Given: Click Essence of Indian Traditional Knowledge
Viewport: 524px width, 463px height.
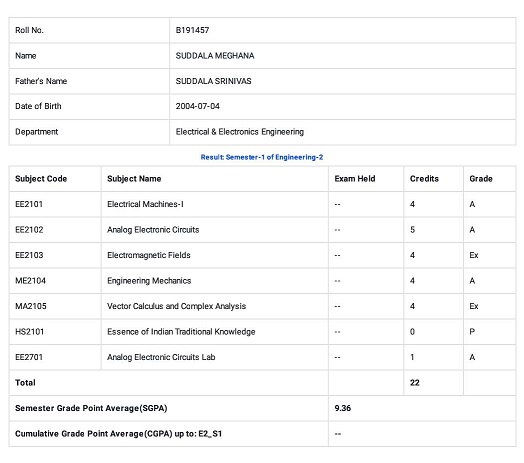Looking at the screenshot, I should pos(181,332).
